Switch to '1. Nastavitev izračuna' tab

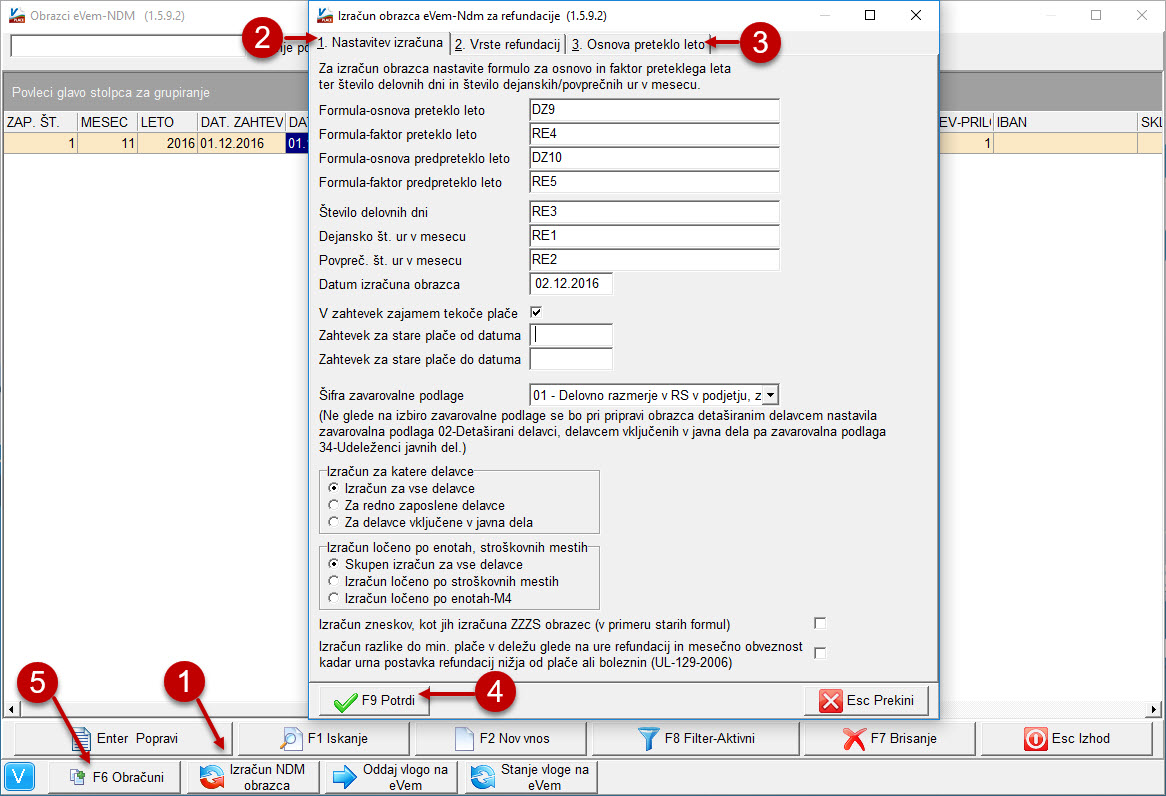[x=381, y=43]
